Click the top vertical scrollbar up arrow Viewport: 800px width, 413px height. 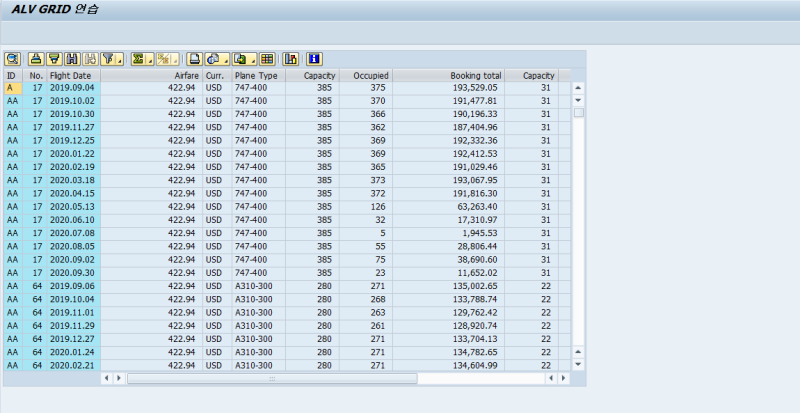pos(578,88)
